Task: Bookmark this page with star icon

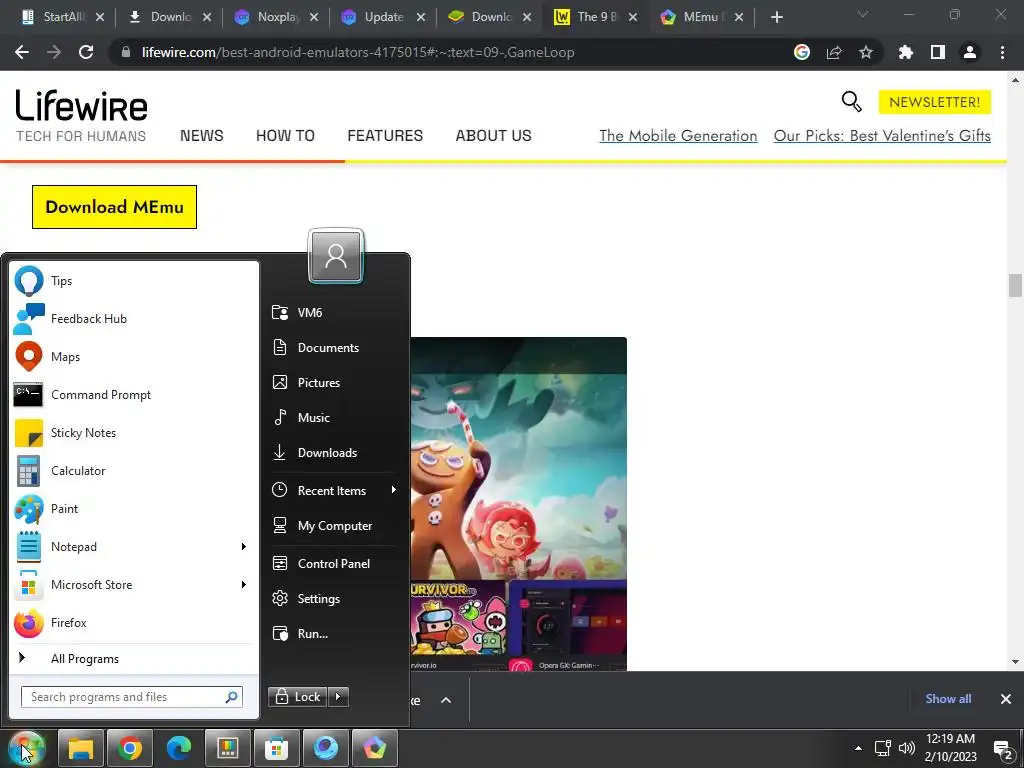Action: (866, 52)
